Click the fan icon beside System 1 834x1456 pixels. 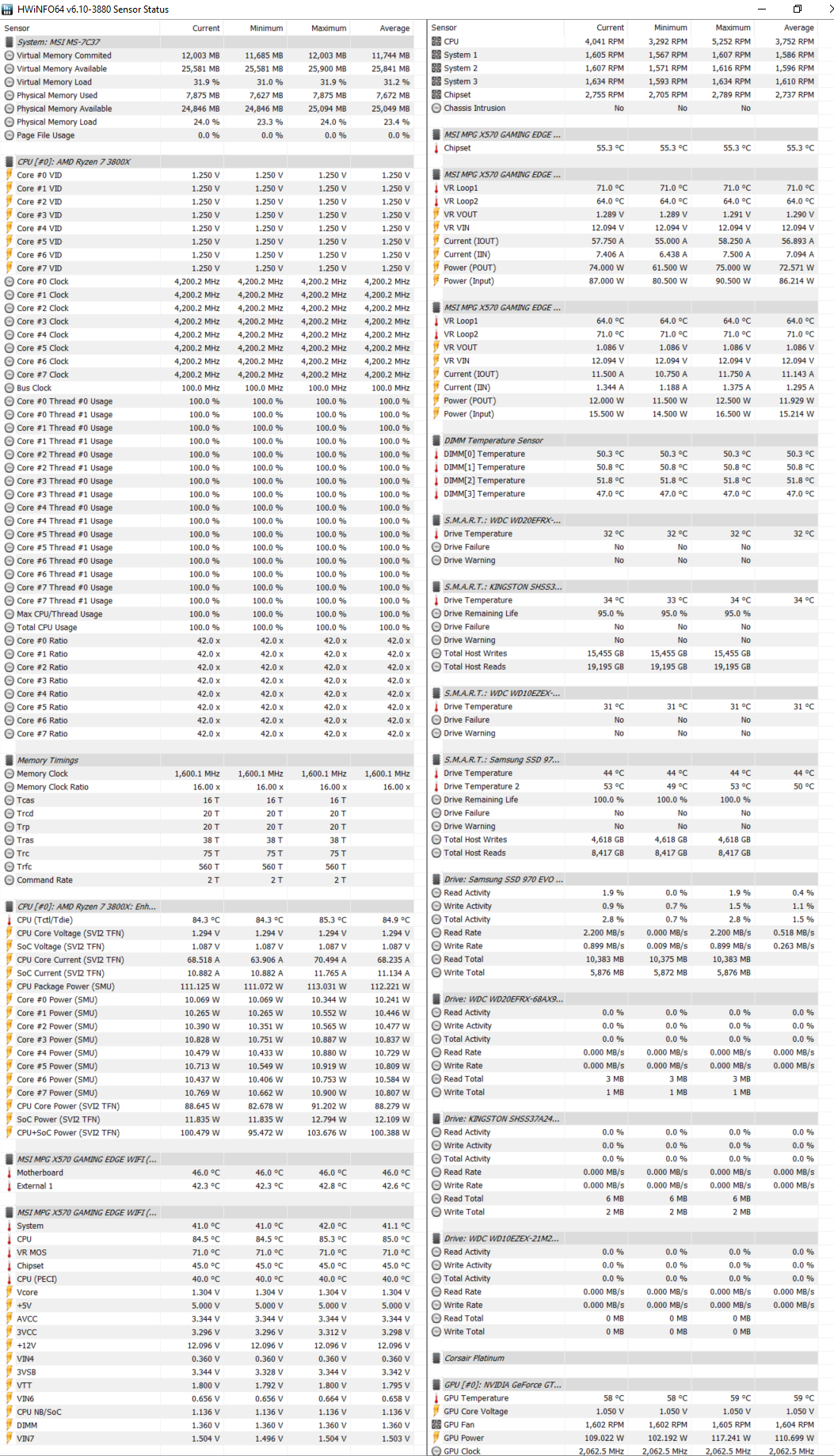[x=436, y=55]
